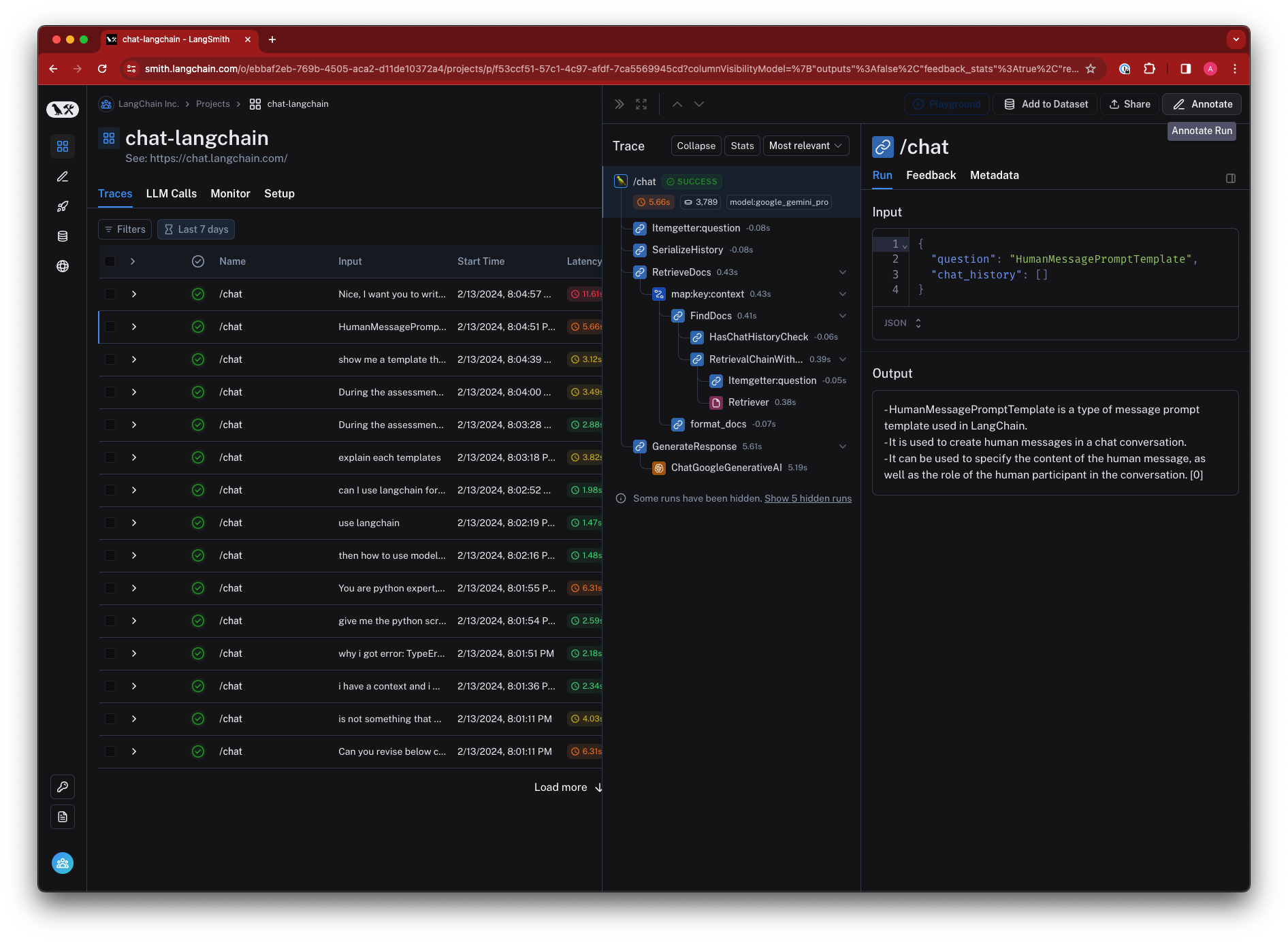Click the Stats button in Trace
This screenshot has width=1288, height=942.
[742, 146]
